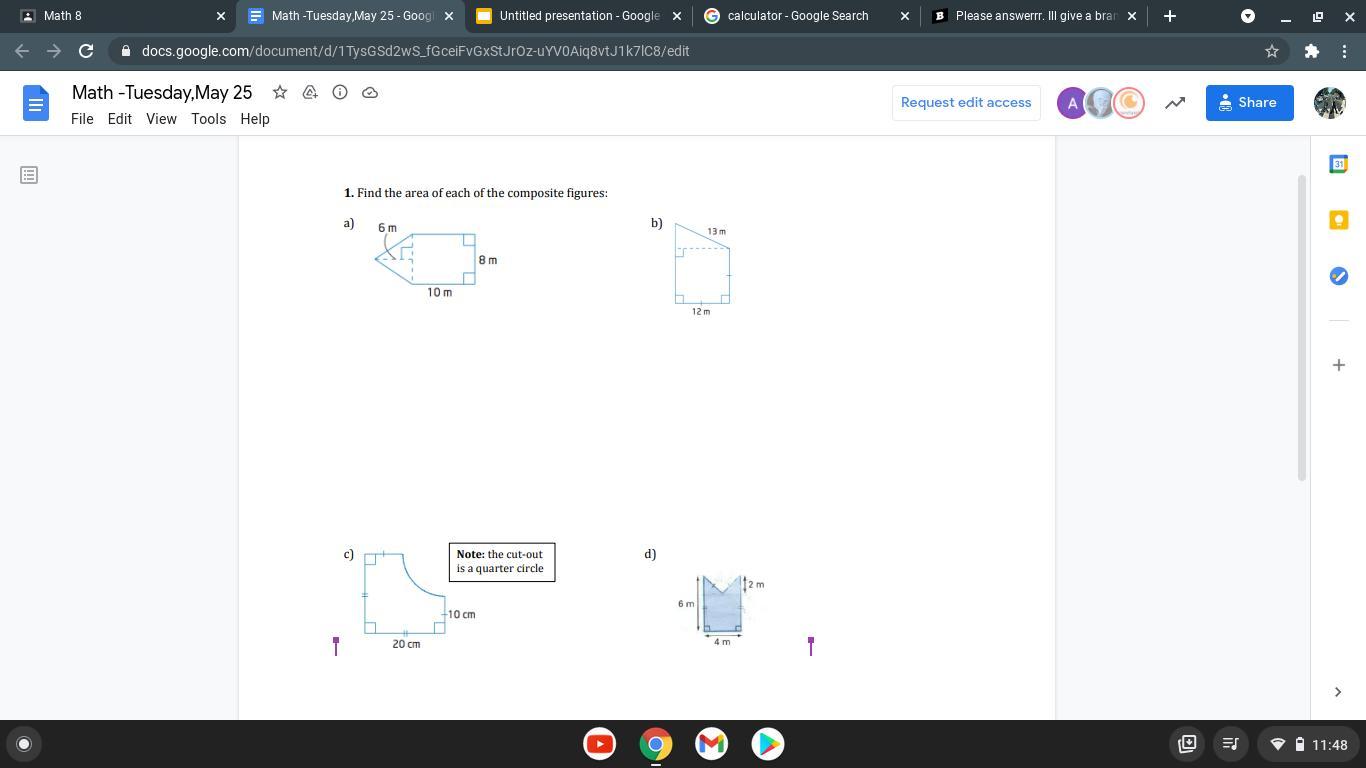View document status cloud icon
Screen dimensions: 1366x768
point(370,92)
